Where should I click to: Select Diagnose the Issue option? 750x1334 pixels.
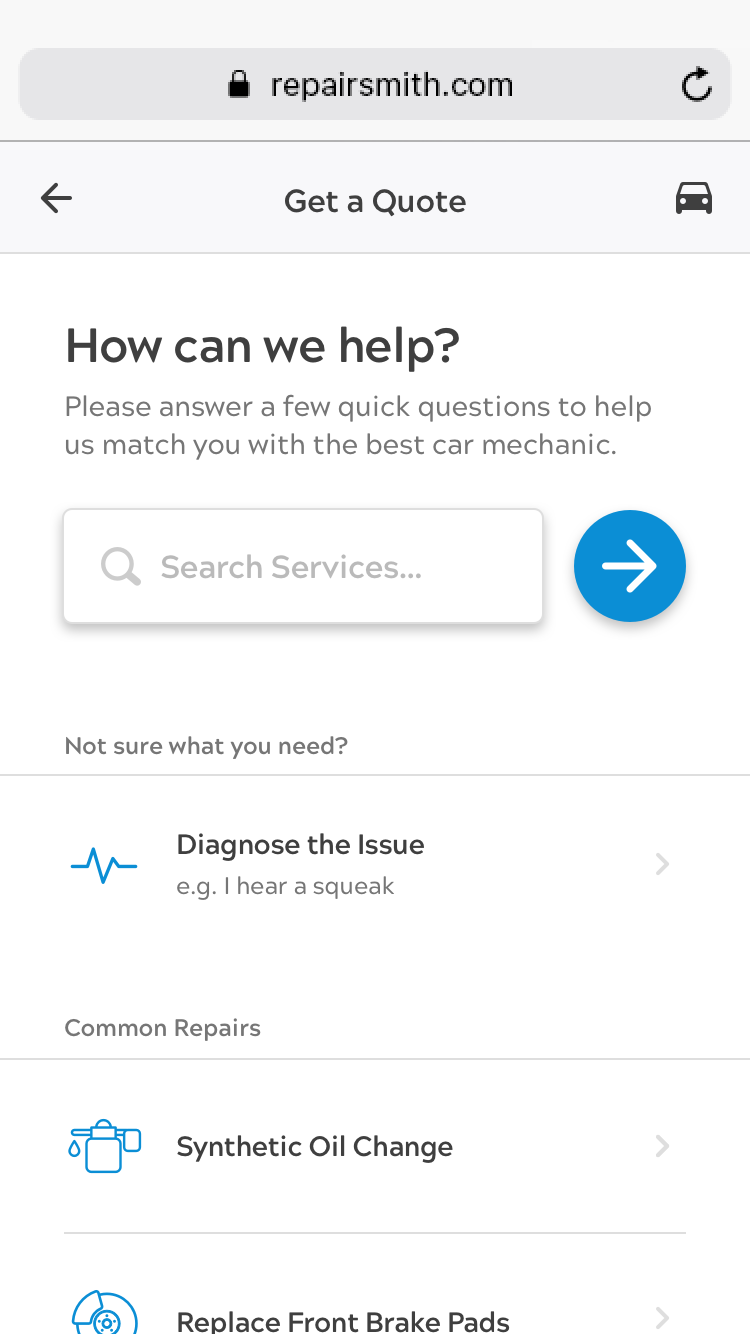pyautogui.click(x=300, y=846)
